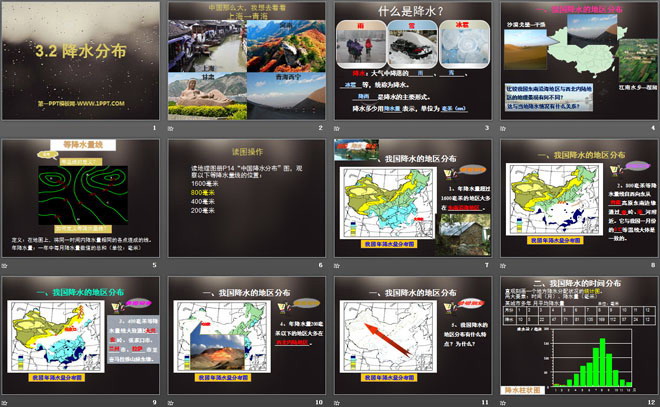Select slide 7 with the cyan precipitation map
This screenshot has width=660, height=407.
413,198
